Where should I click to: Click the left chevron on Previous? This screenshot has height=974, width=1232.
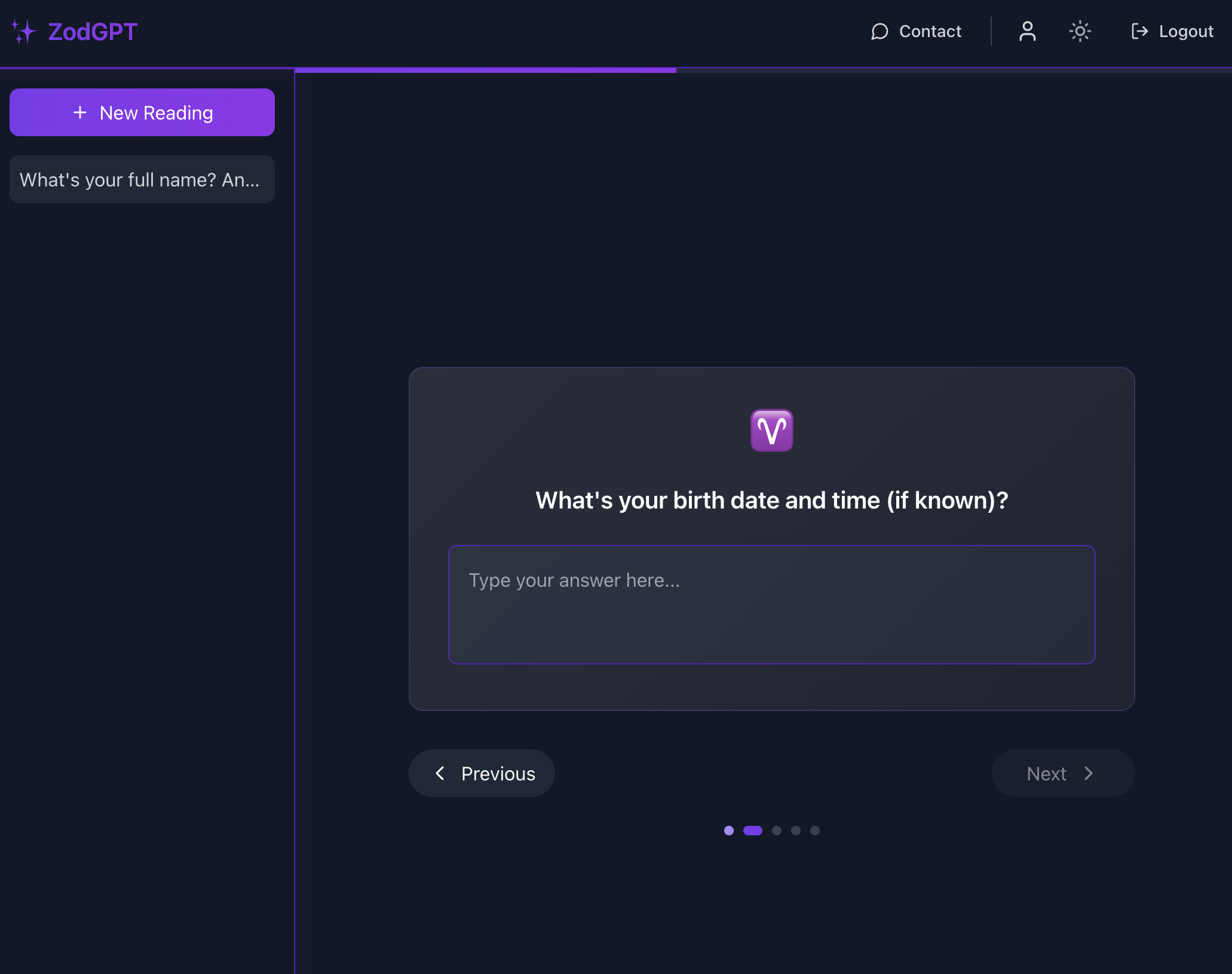click(x=440, y=773)
